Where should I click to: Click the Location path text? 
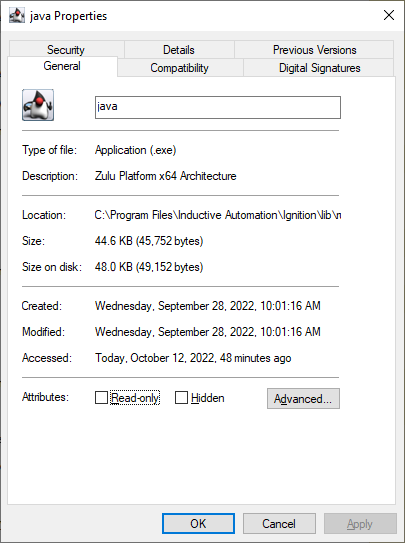pos(218,215)
